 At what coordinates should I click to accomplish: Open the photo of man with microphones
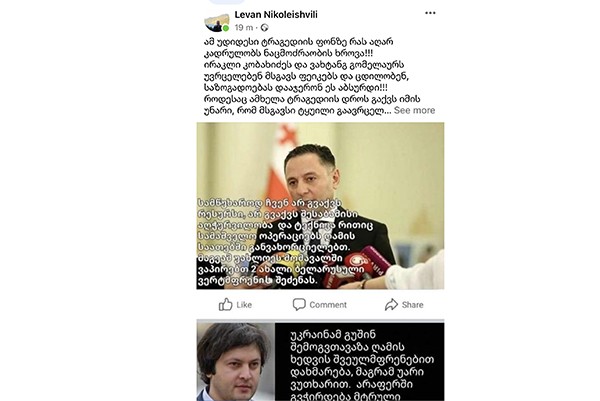pyautogui.click(x=320, y=206)
